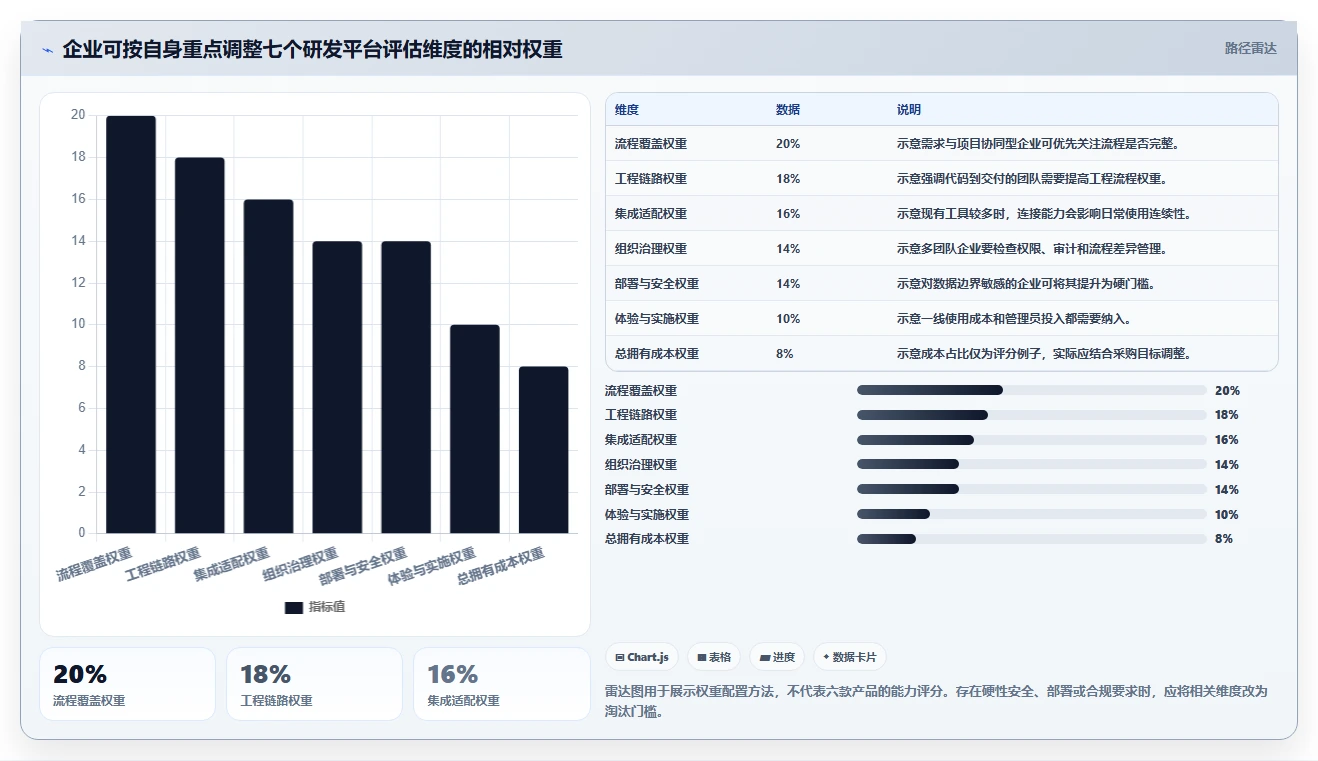
Task: Click the 组织治理权重 bar in chart
Action: click(337, 387)
